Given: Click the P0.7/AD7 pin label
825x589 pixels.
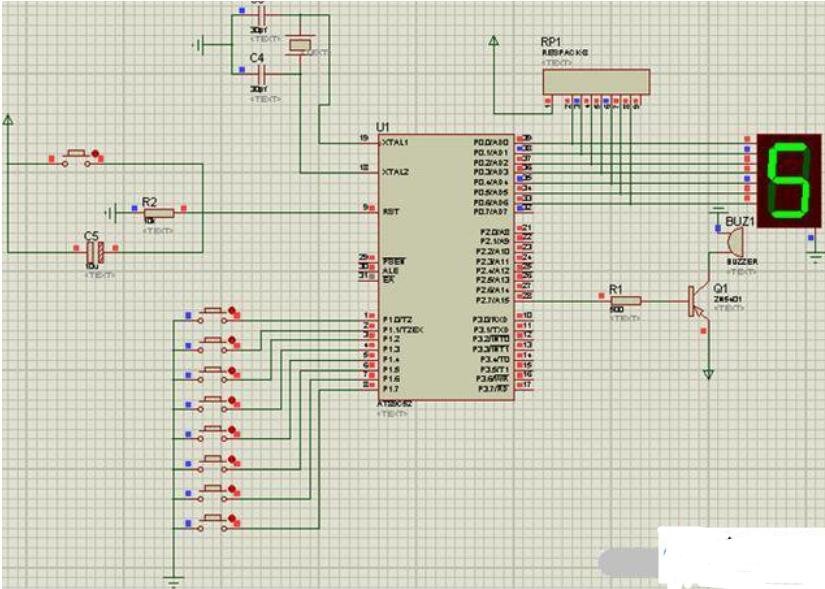Looking at the screenshot, I should 491,212.
